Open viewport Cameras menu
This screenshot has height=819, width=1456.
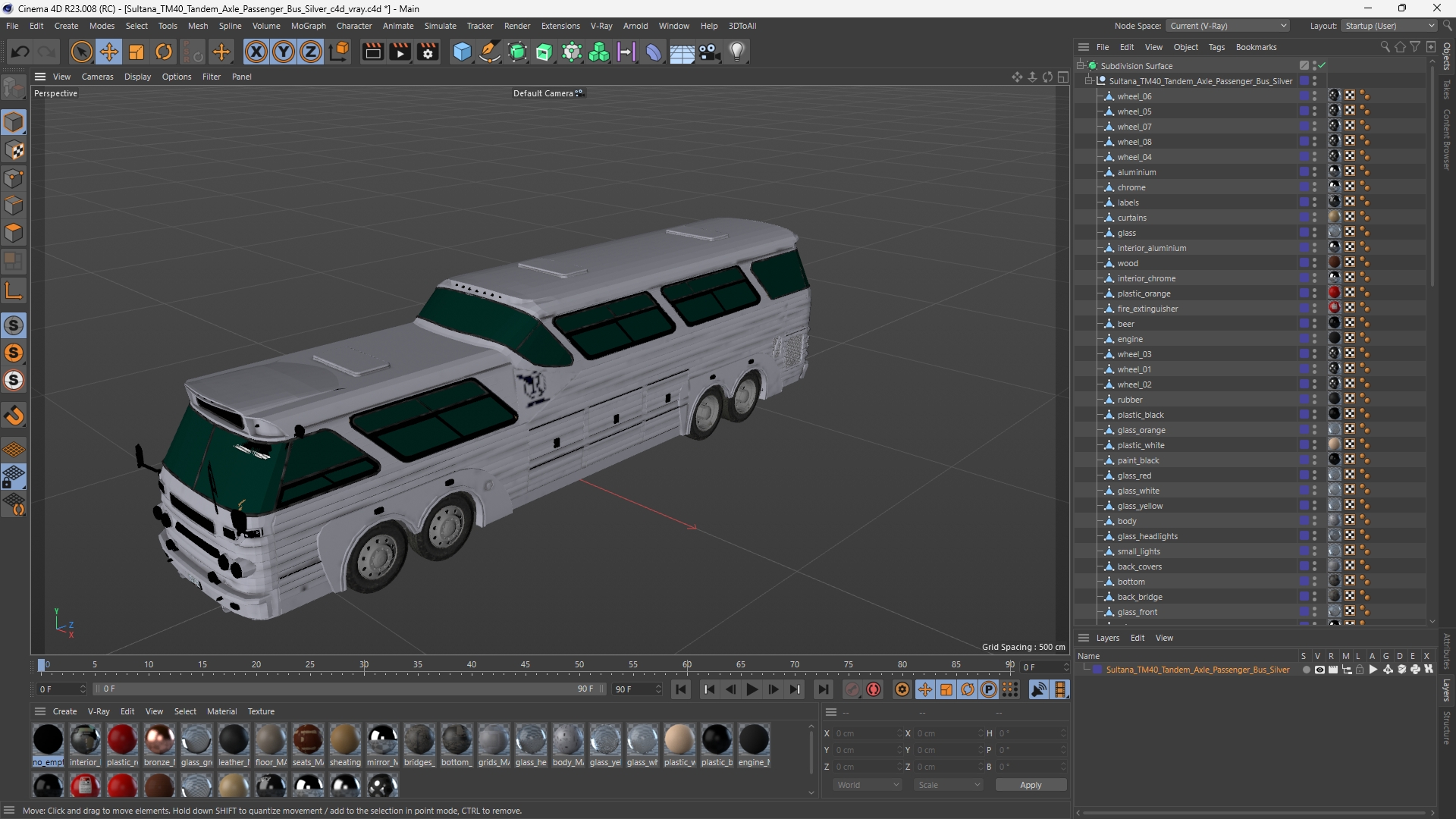(97, 77)
